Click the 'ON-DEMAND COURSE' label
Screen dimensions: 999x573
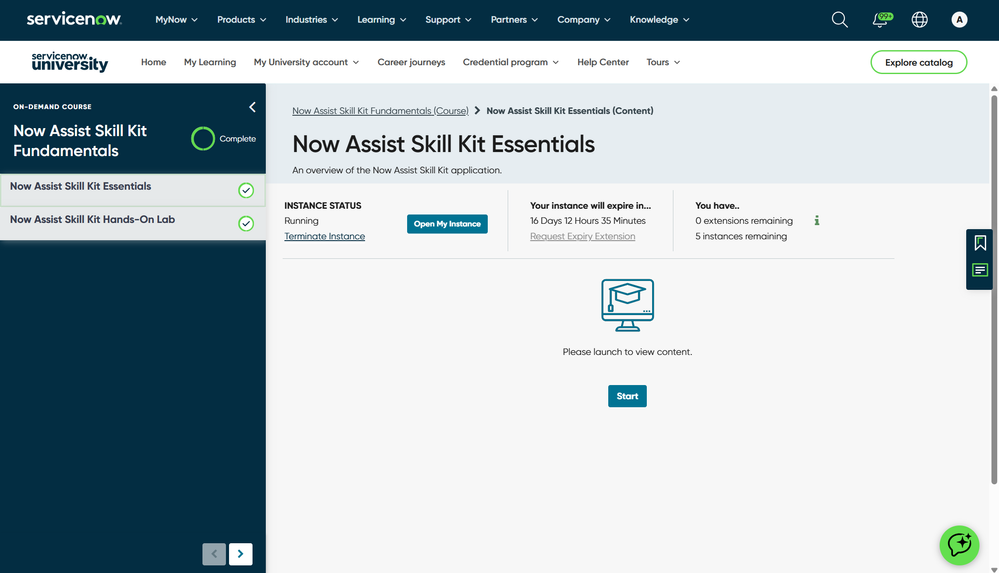pyautogui.click(x=52, y=106)
